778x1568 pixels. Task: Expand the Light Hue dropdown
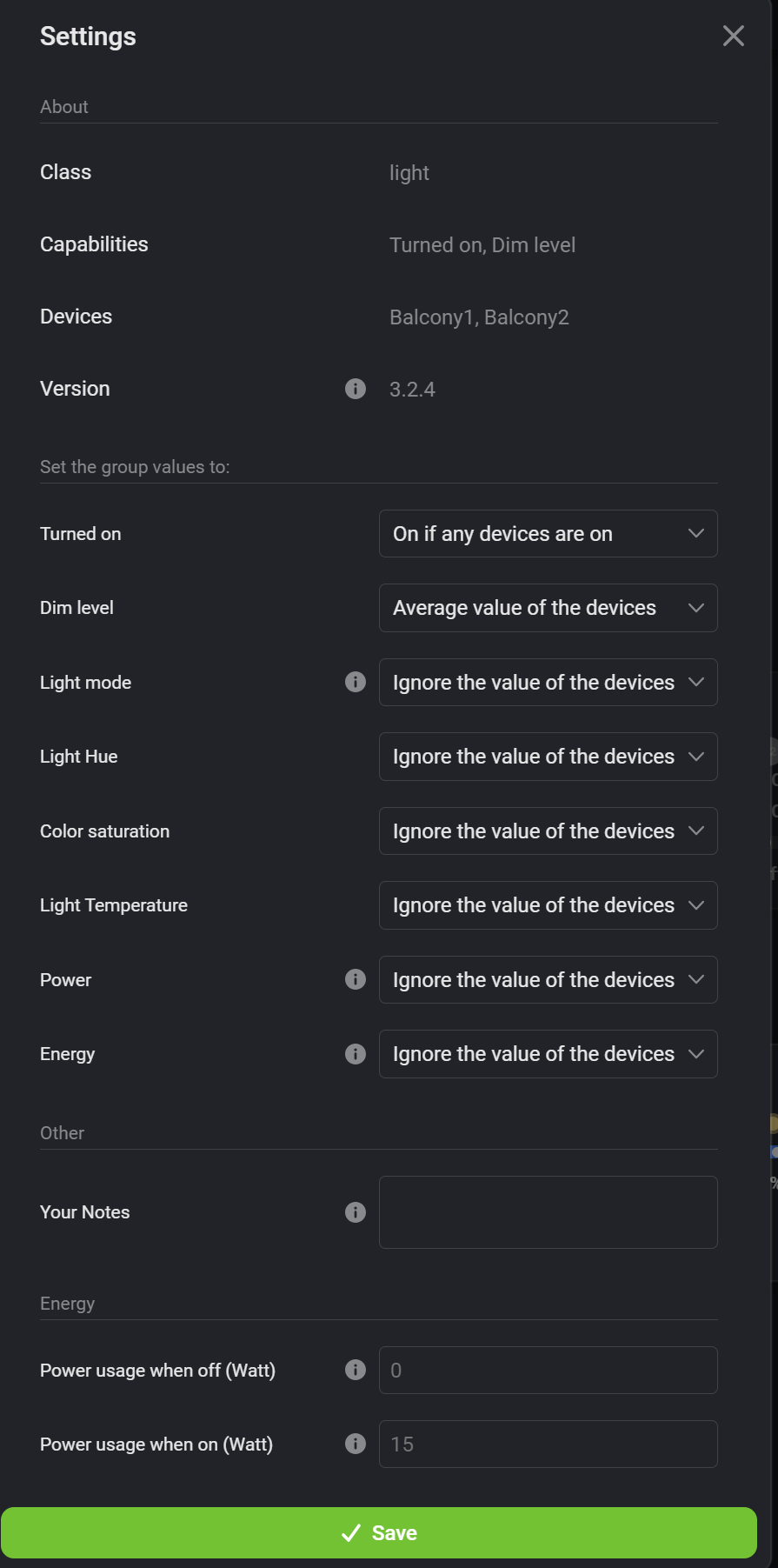tap(548, 757)
